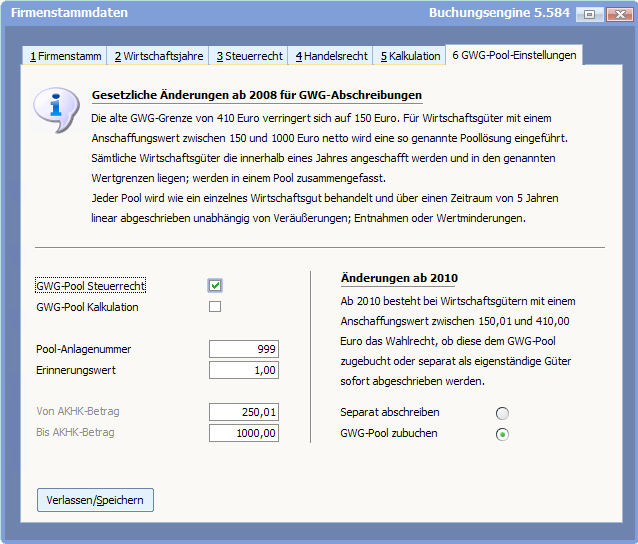Choose the GWG-Pool zubuchen radio option
The width and height of the screenshot is (638, 544).
coord(502,434)
